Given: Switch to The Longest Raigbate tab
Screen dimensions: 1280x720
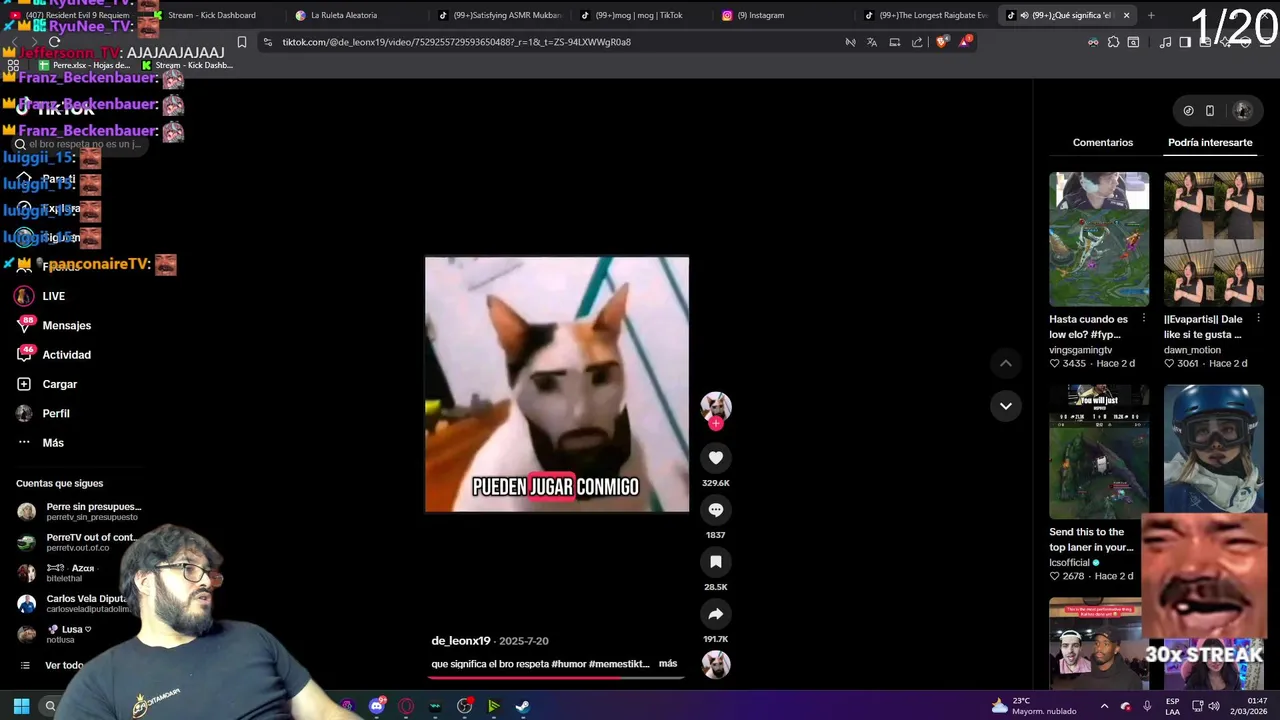Looking at the screenshot, I should point(925,15).
